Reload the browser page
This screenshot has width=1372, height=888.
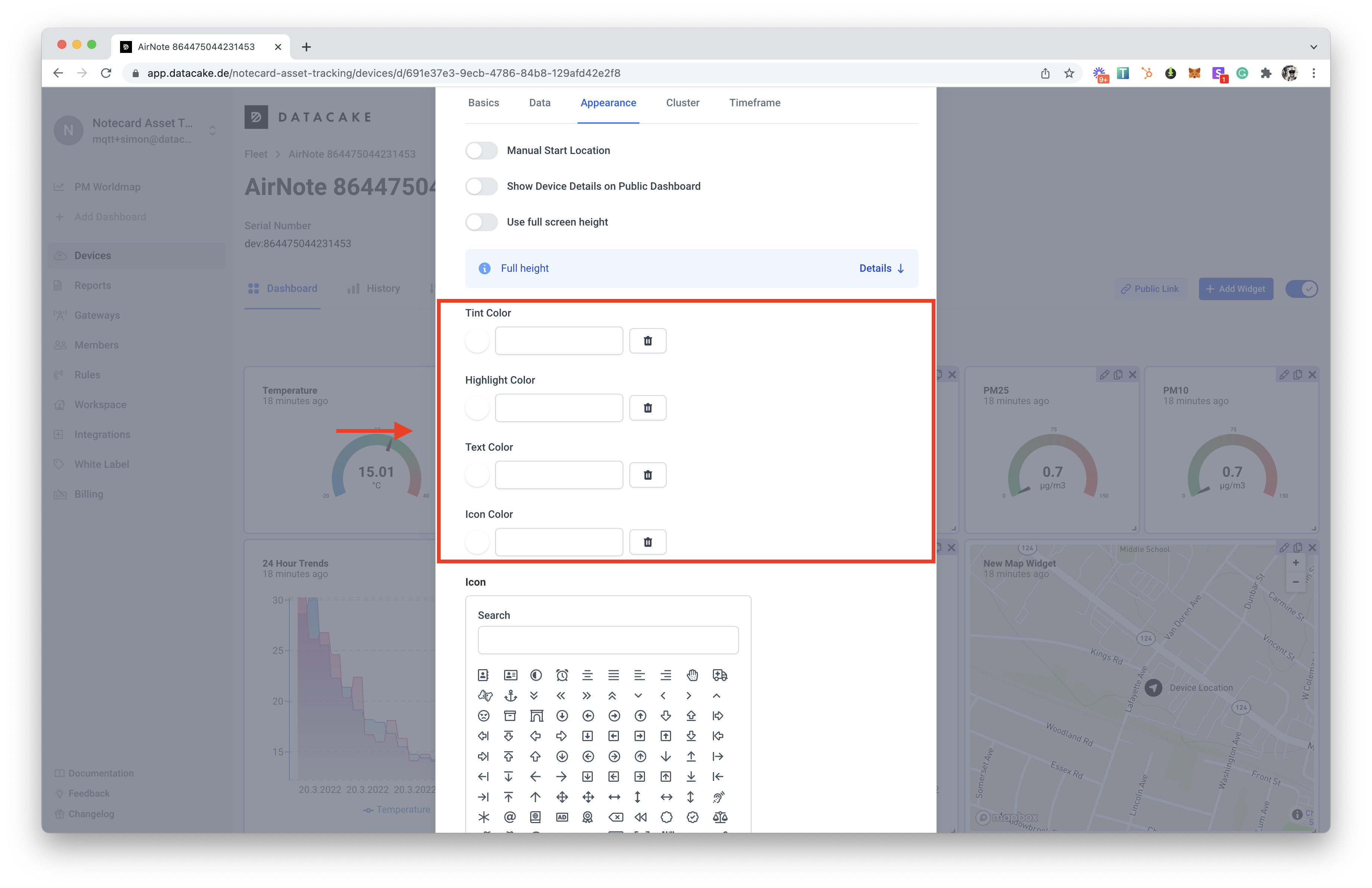click(x=106, y=73)
